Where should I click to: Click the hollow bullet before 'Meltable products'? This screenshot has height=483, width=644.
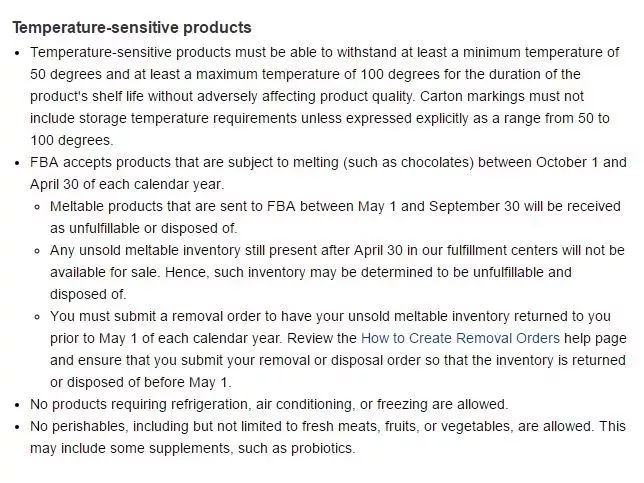(37, 206)
